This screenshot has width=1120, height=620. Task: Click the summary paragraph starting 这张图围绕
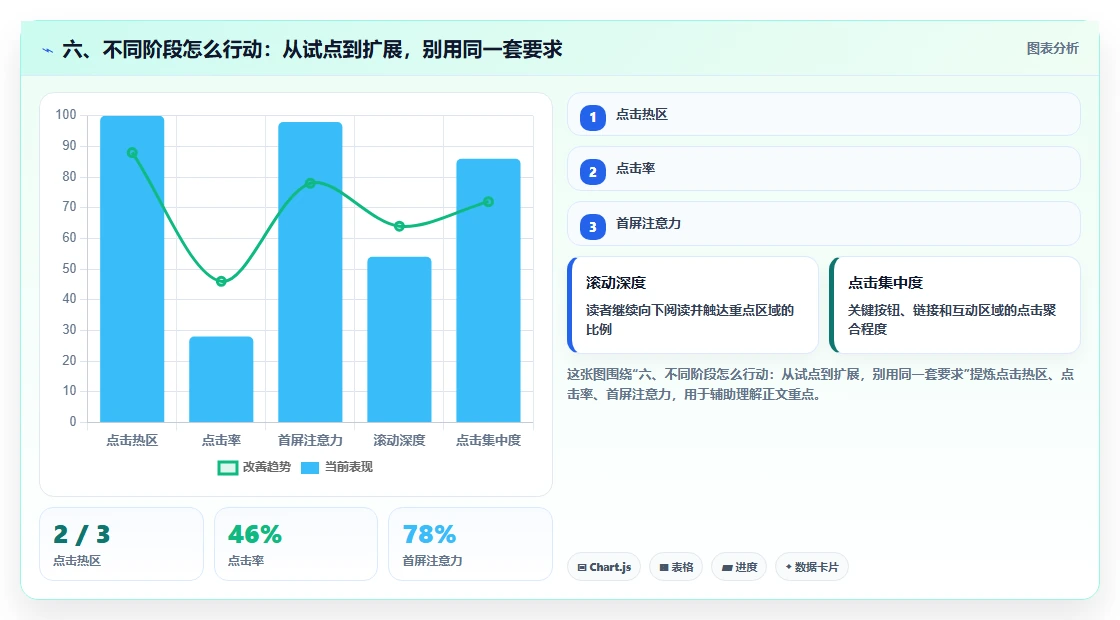click(x=821, y=384)
